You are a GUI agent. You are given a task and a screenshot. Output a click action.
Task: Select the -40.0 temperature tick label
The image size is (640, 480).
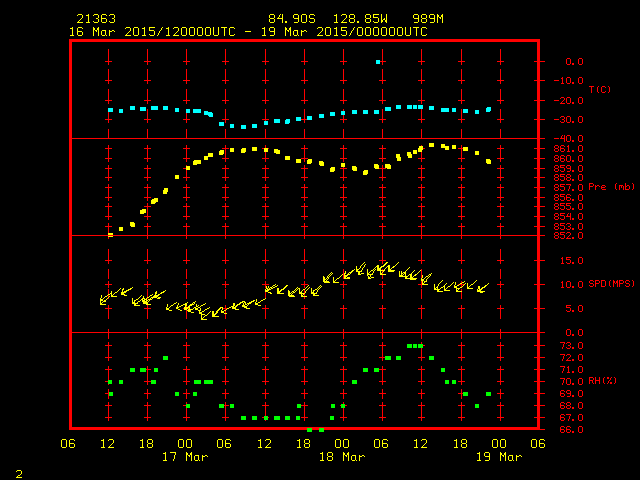pos(569,138)
